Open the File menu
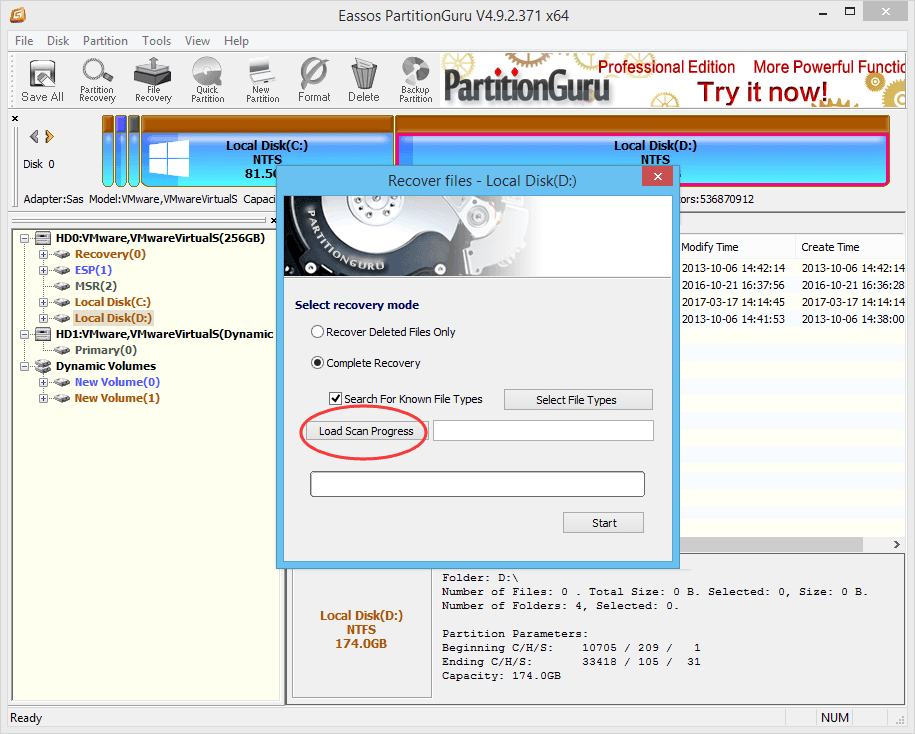Image resolution: width=915 pixels, height=734 pixels. tap(24, 41)
